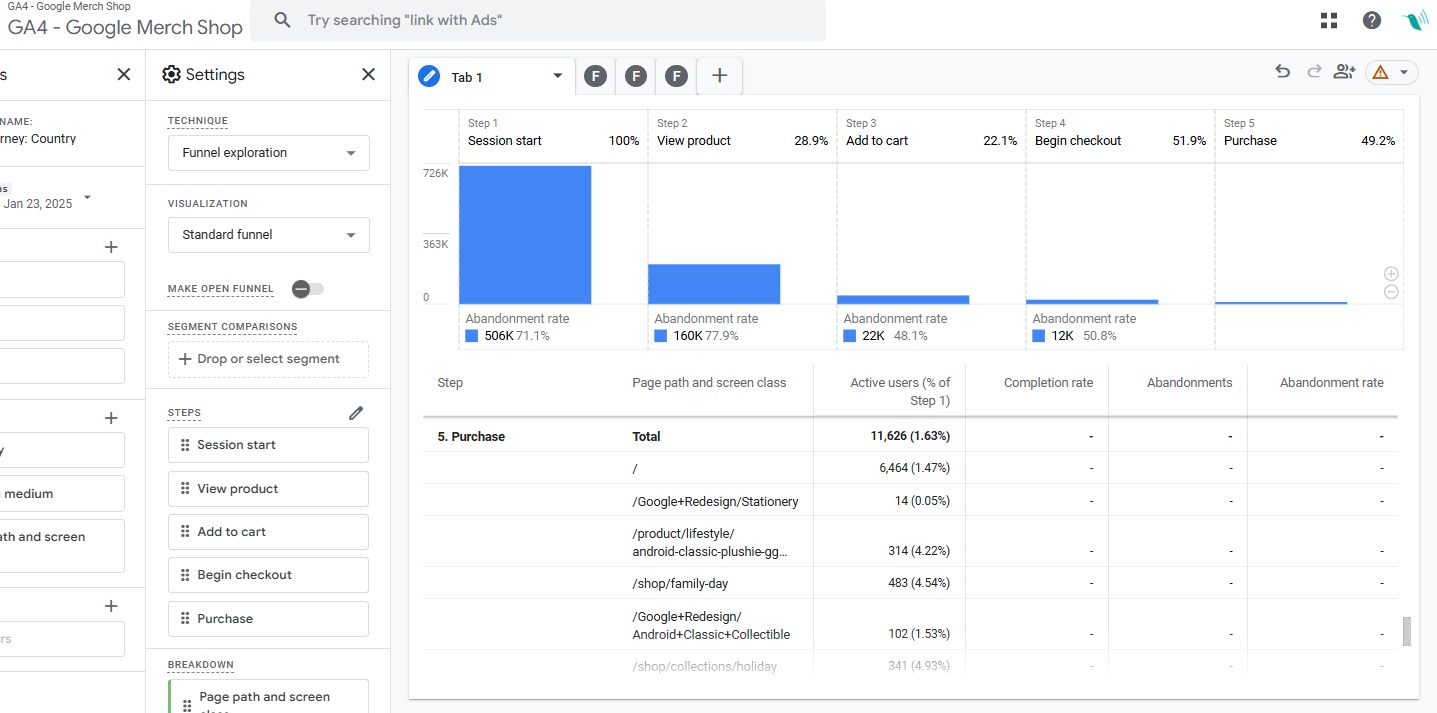
Task: Open the Visualization dropdown
Action: click(x=269, y=235)
